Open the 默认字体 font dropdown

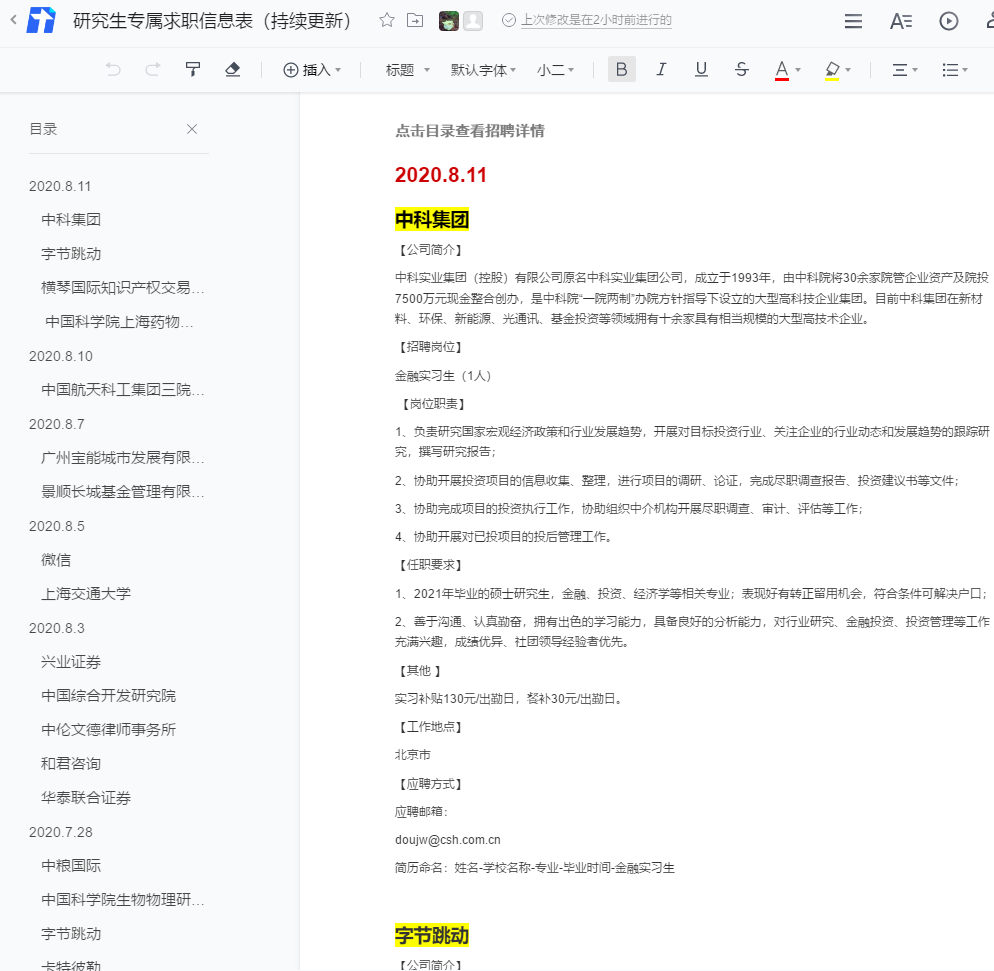click(484, 70)
